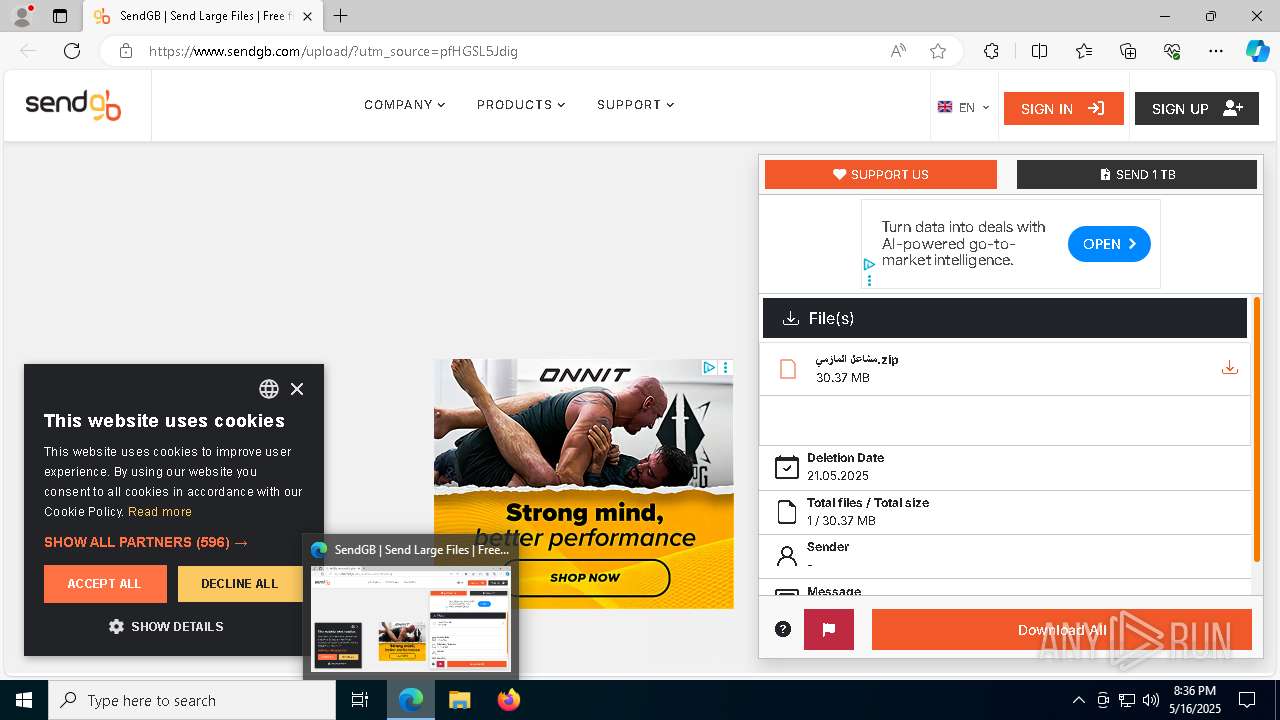This screenshot has width=1280, height=720.
Task: Click the taskbar search box
Action: pos(192,700)
